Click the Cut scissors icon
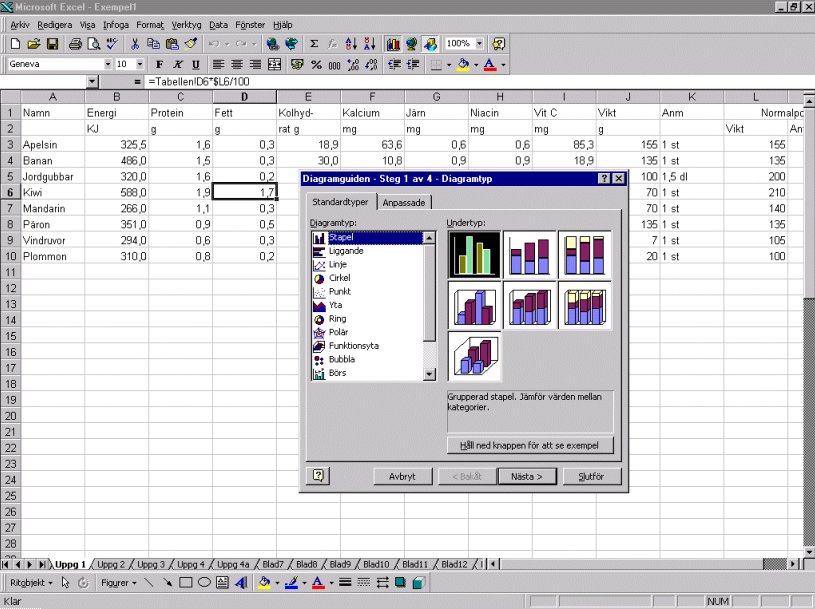This screenshot has width=815, height=609. tap(135, 44)
